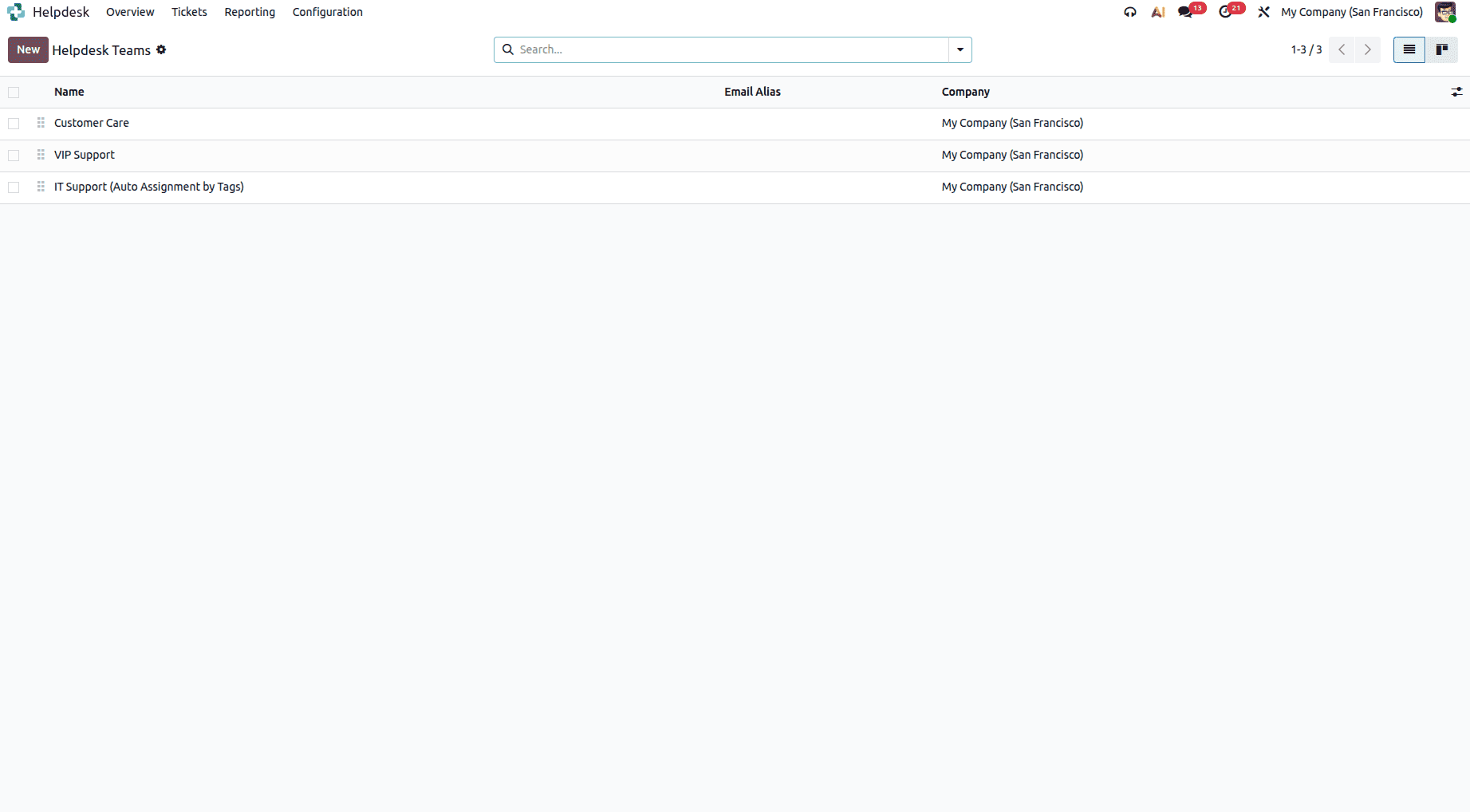Check the IT Support row checkbox
The width and height of the screenshot is (1470, 812).
point(14,187)
